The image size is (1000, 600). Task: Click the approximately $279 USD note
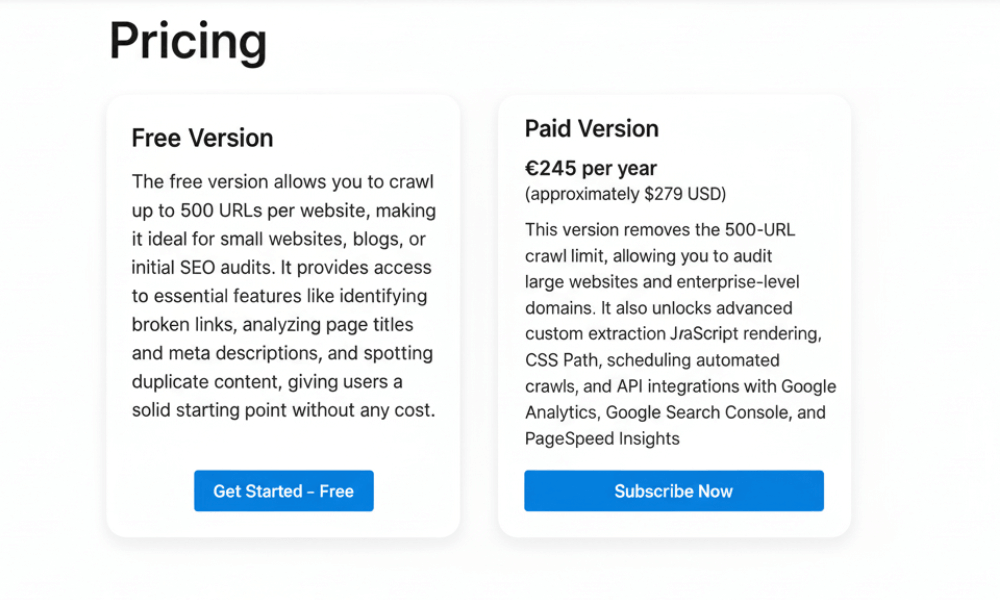(625, 193)
